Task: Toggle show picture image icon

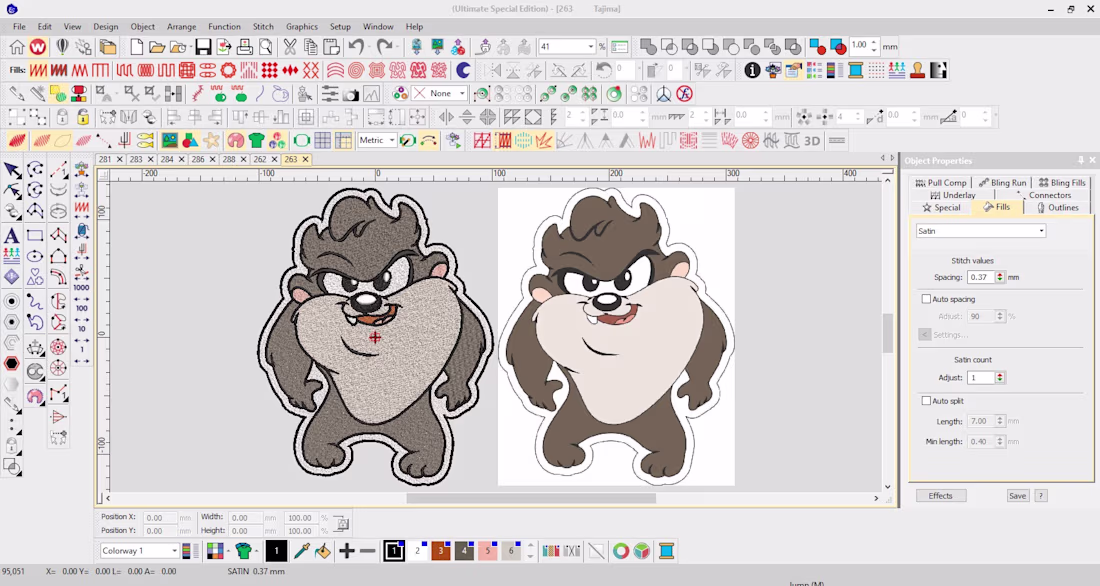Action: point(170,141)
